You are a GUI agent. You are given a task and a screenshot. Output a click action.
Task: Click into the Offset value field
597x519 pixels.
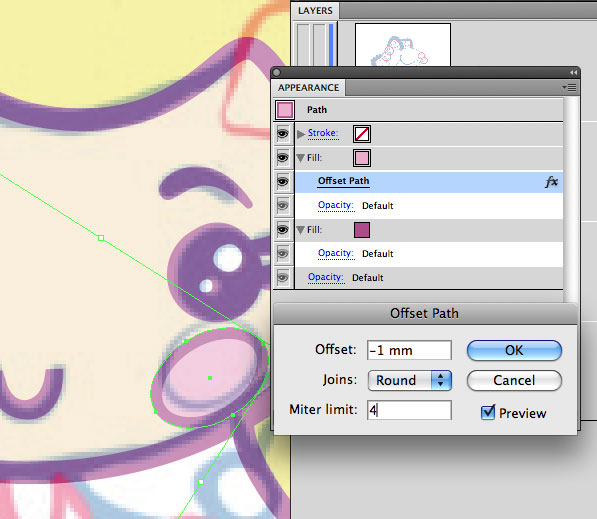point(409,350)
